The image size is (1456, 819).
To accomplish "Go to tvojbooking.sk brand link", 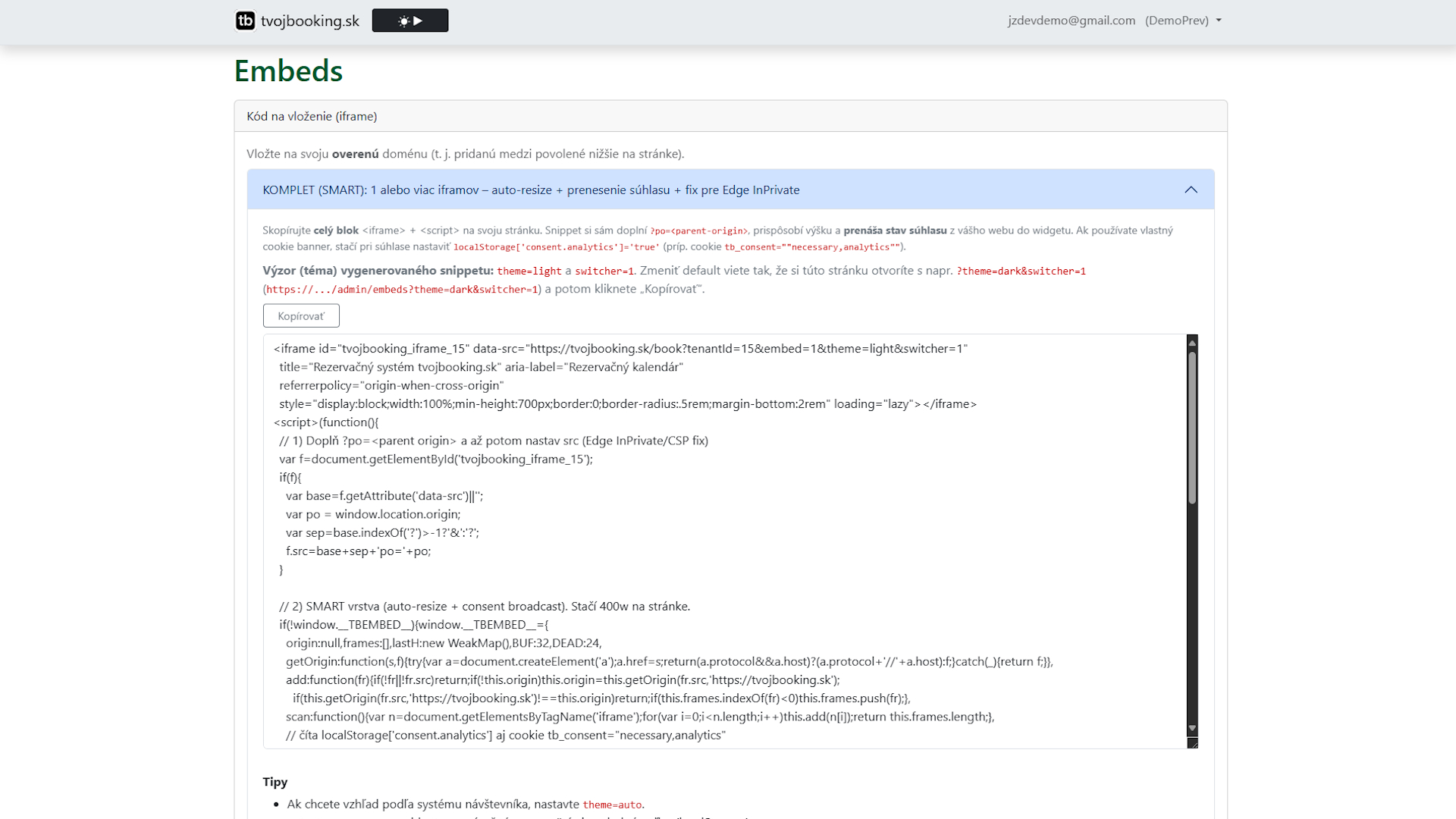I will click(309, 20).
